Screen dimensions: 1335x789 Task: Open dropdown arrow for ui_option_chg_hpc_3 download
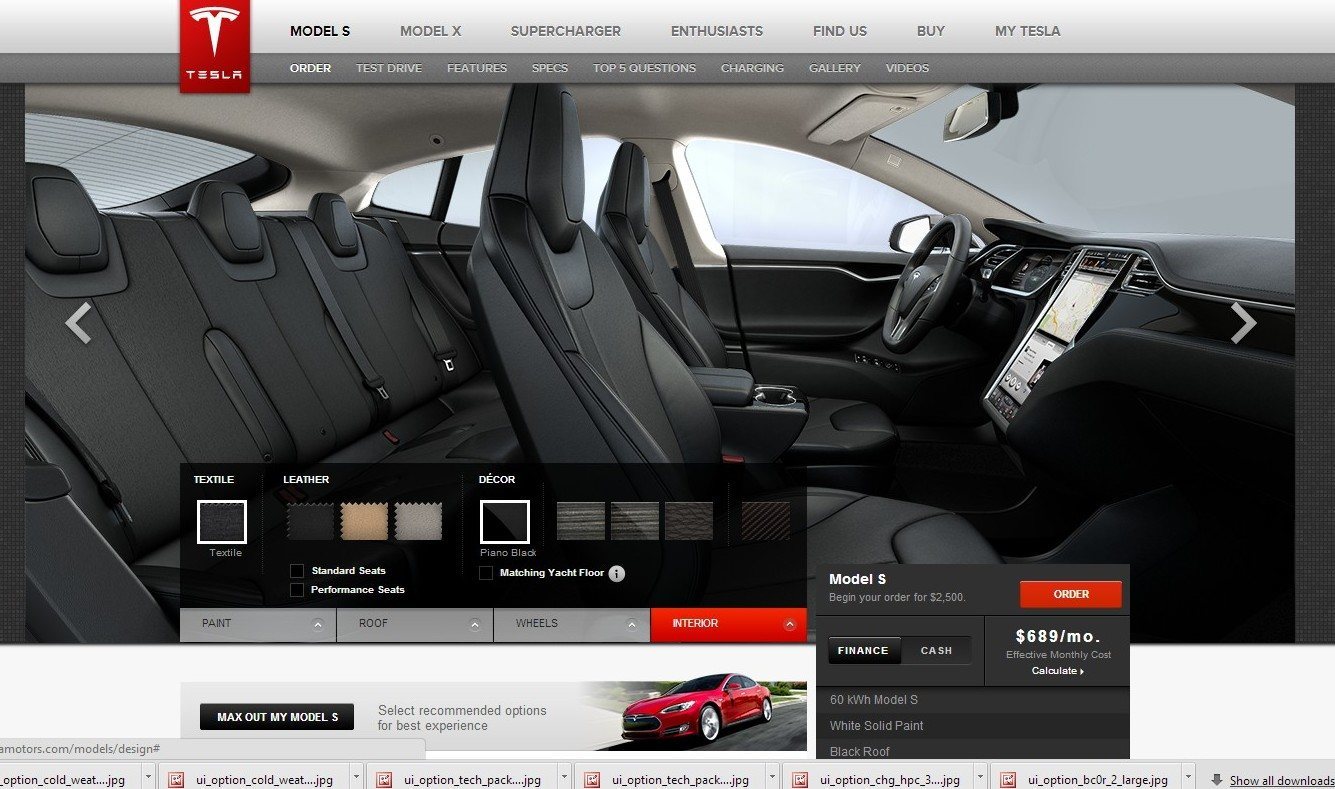pyautogui.click(x=979, y=777)
